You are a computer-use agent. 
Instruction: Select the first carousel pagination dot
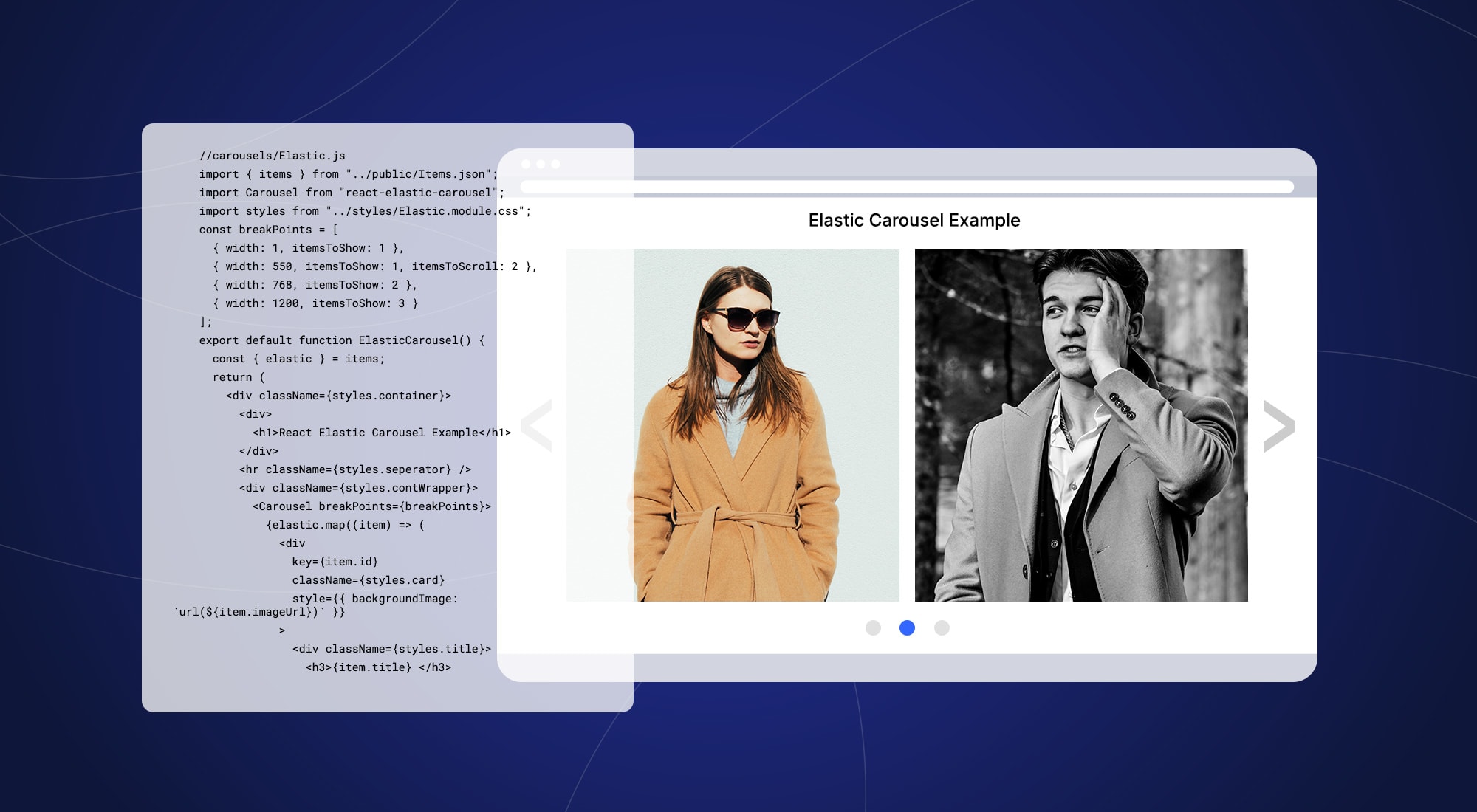click(x=873, y=627)
